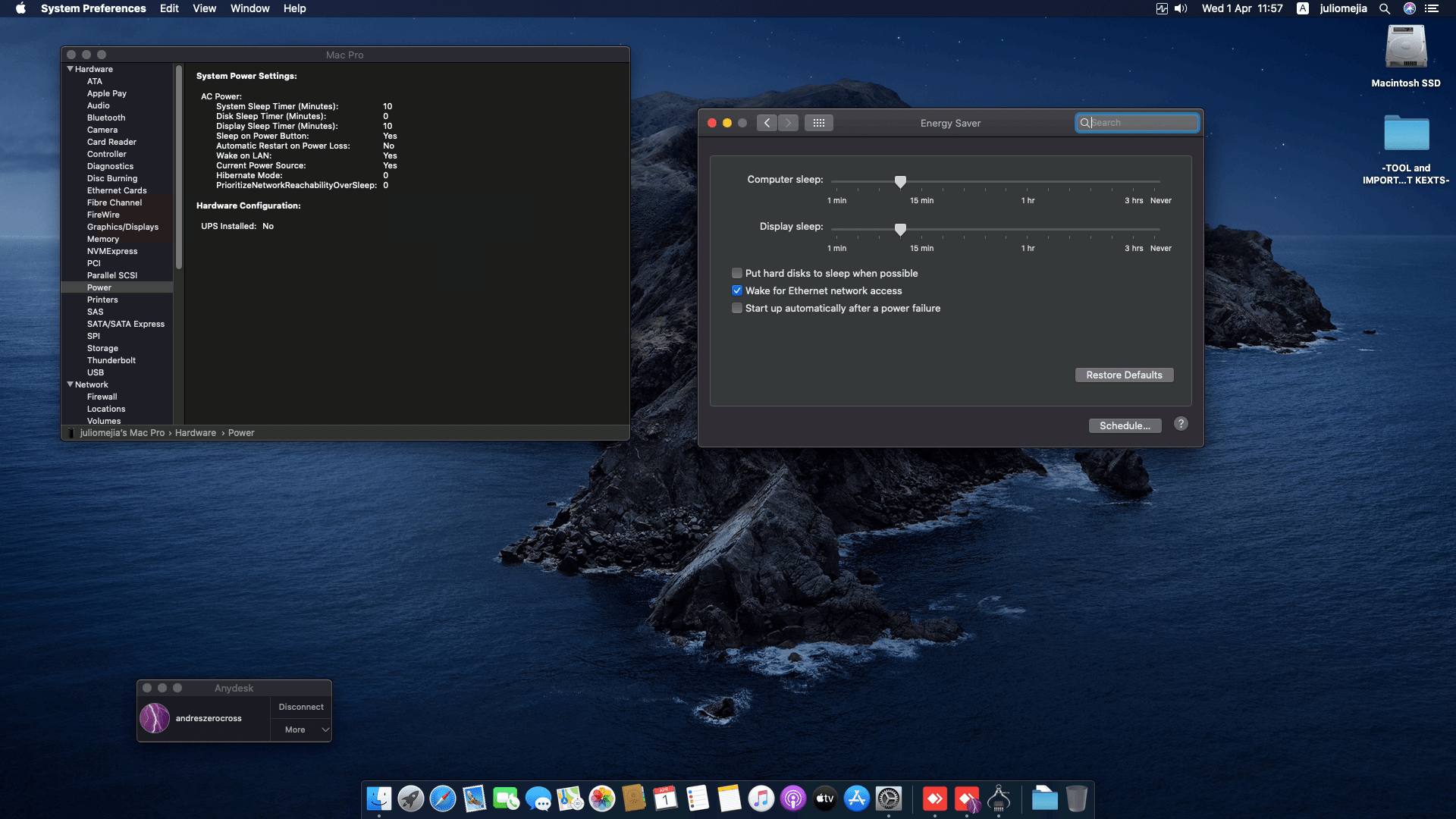The width and height of the screenshot is (1456, 819).
Task: Click the Show All preferences grid icon
Action: (x=819, y=122)
